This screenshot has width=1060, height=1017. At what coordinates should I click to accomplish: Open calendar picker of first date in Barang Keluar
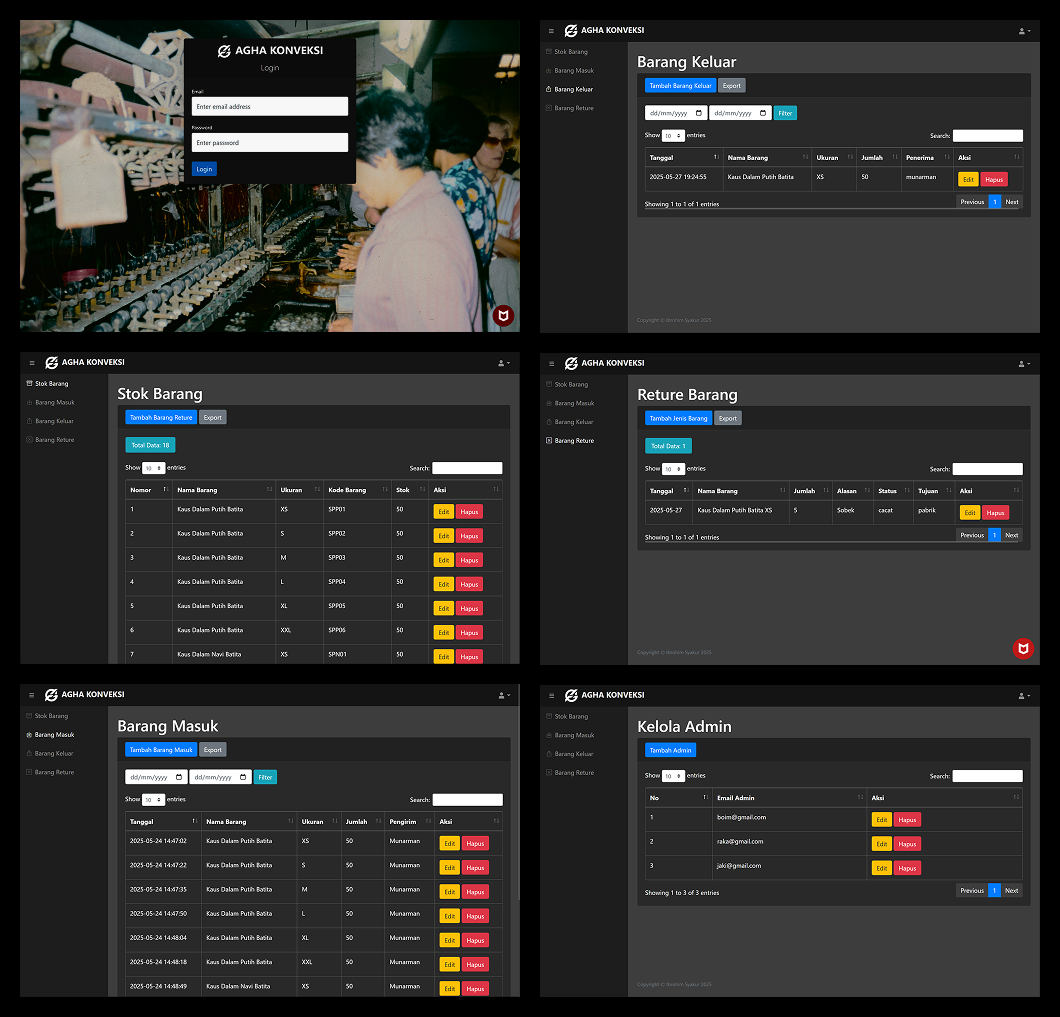(x=699, y=113)
